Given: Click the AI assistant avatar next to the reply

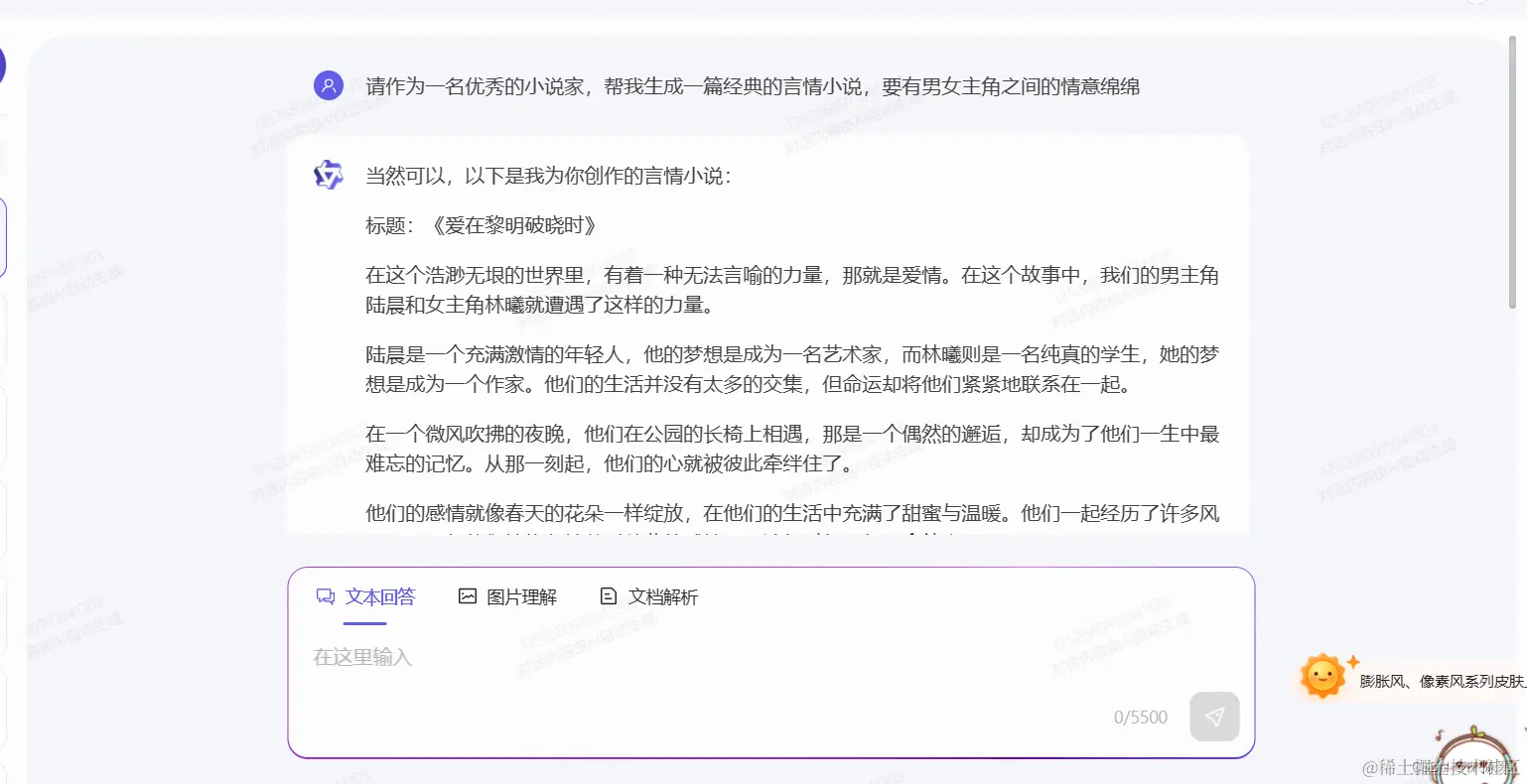Looking at the screenshot, I should click(329, 175).
